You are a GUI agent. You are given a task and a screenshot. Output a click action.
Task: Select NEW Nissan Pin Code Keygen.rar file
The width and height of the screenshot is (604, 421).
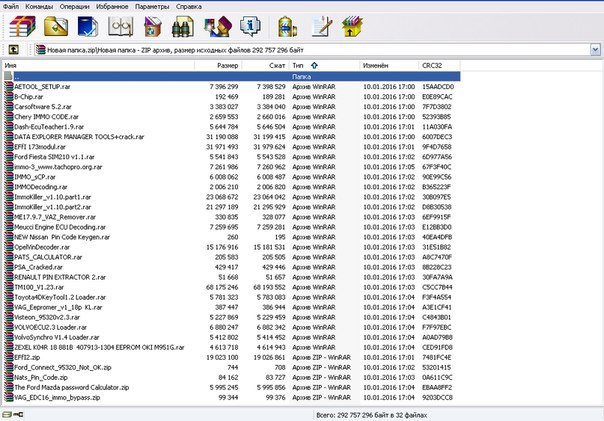click(x=62, y=237)
